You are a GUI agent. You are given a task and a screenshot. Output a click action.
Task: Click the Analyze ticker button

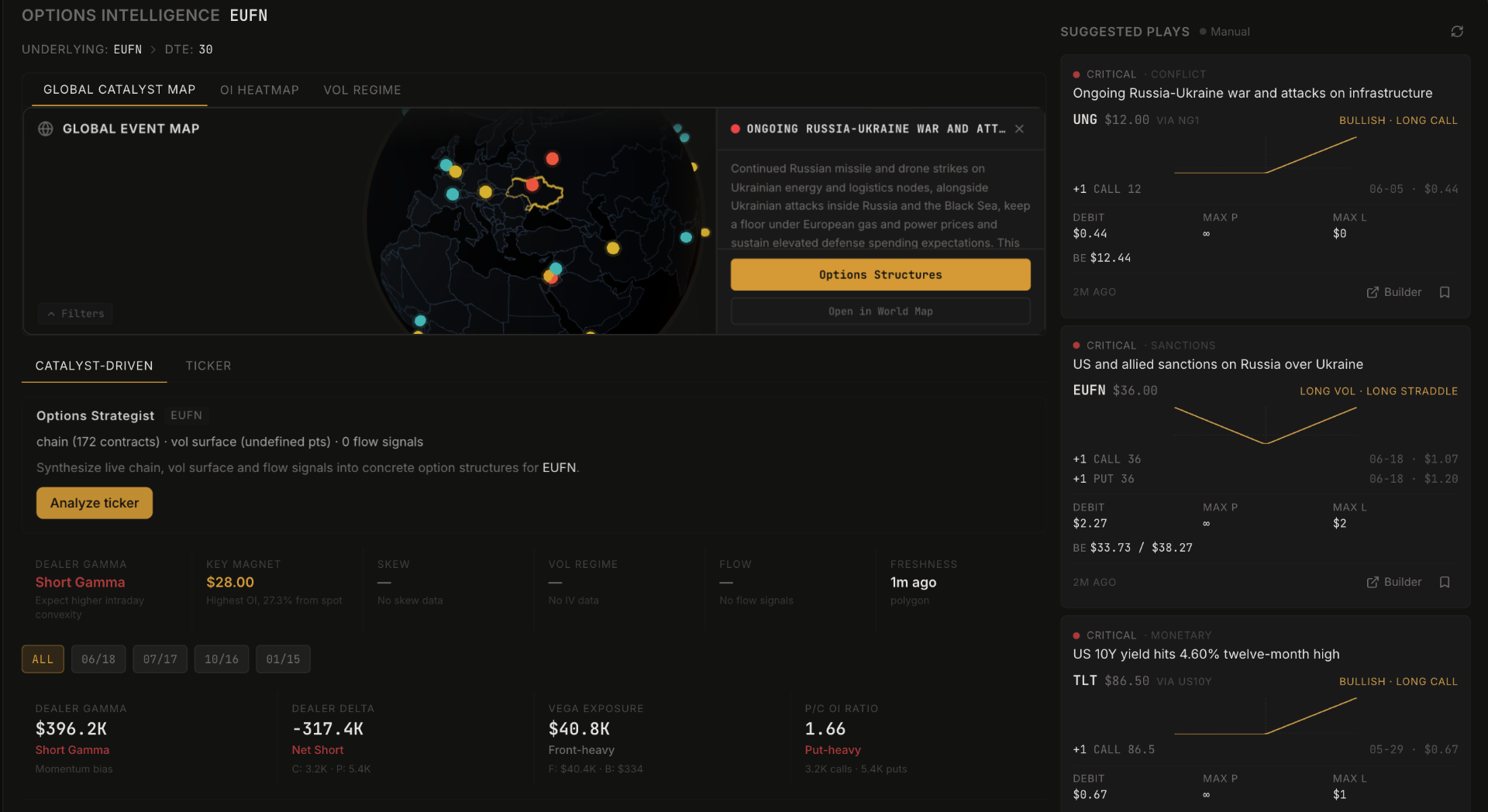point(95,503)
